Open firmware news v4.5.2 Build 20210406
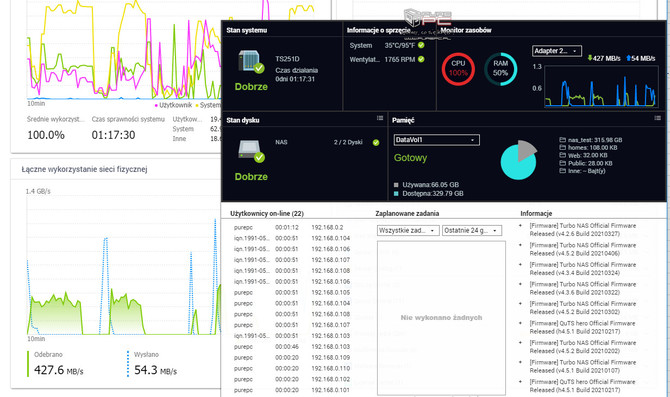670x397 pixels. click(583, 249)
